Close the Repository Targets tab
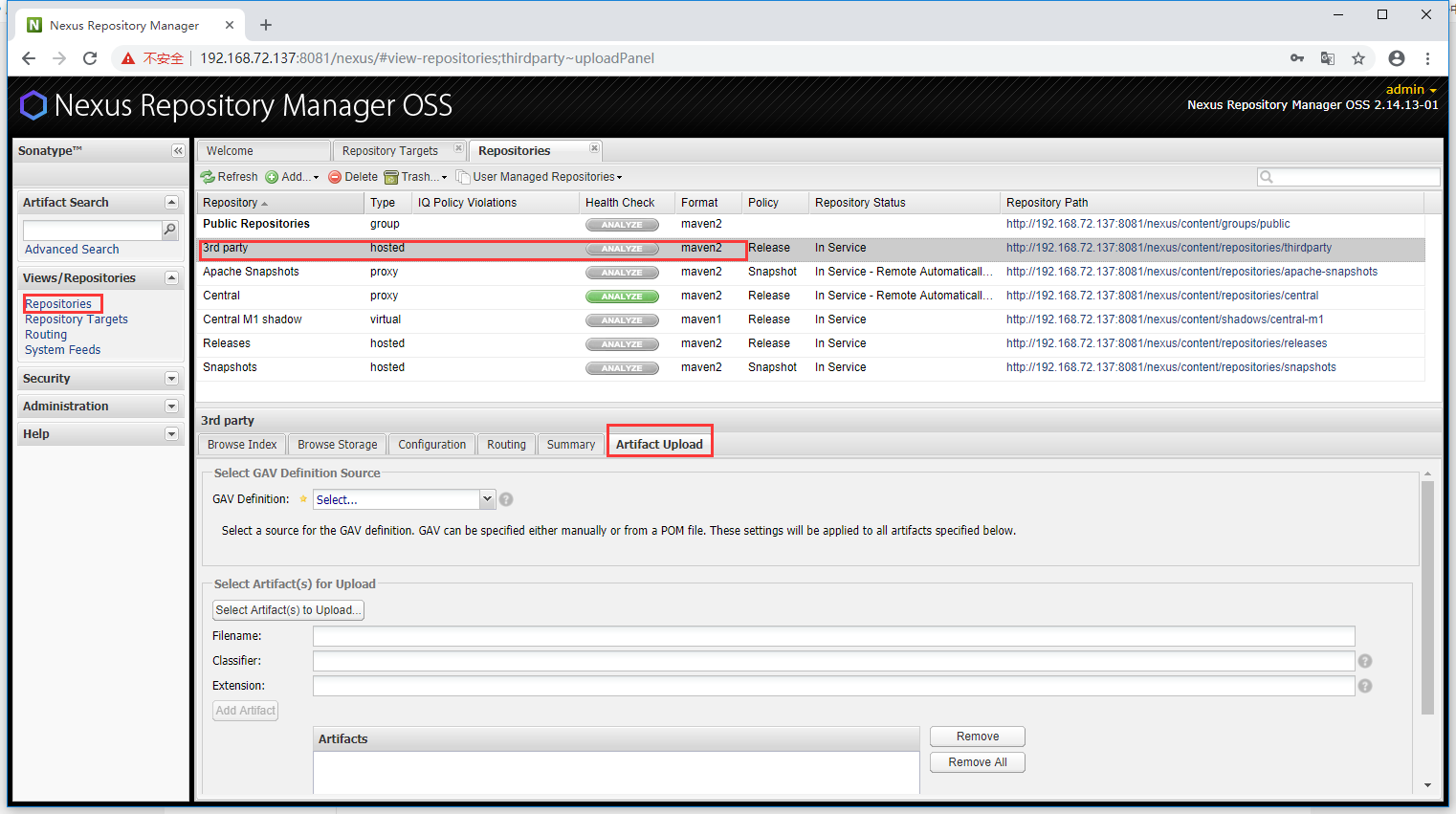 458,148
